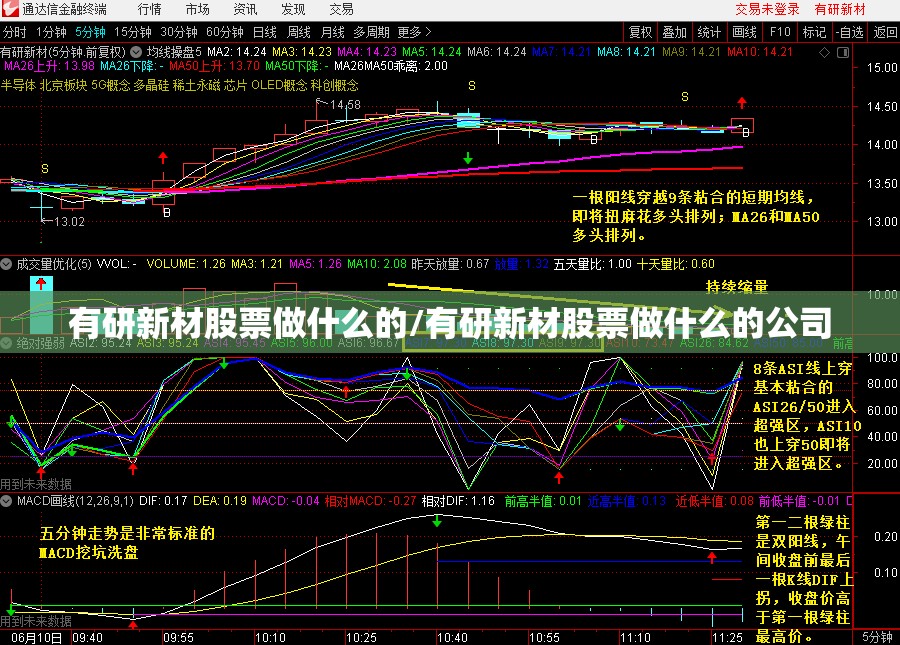Click the 14.58 high price label
This screenshot has height=645, width=900.
(x=345, y=104)
